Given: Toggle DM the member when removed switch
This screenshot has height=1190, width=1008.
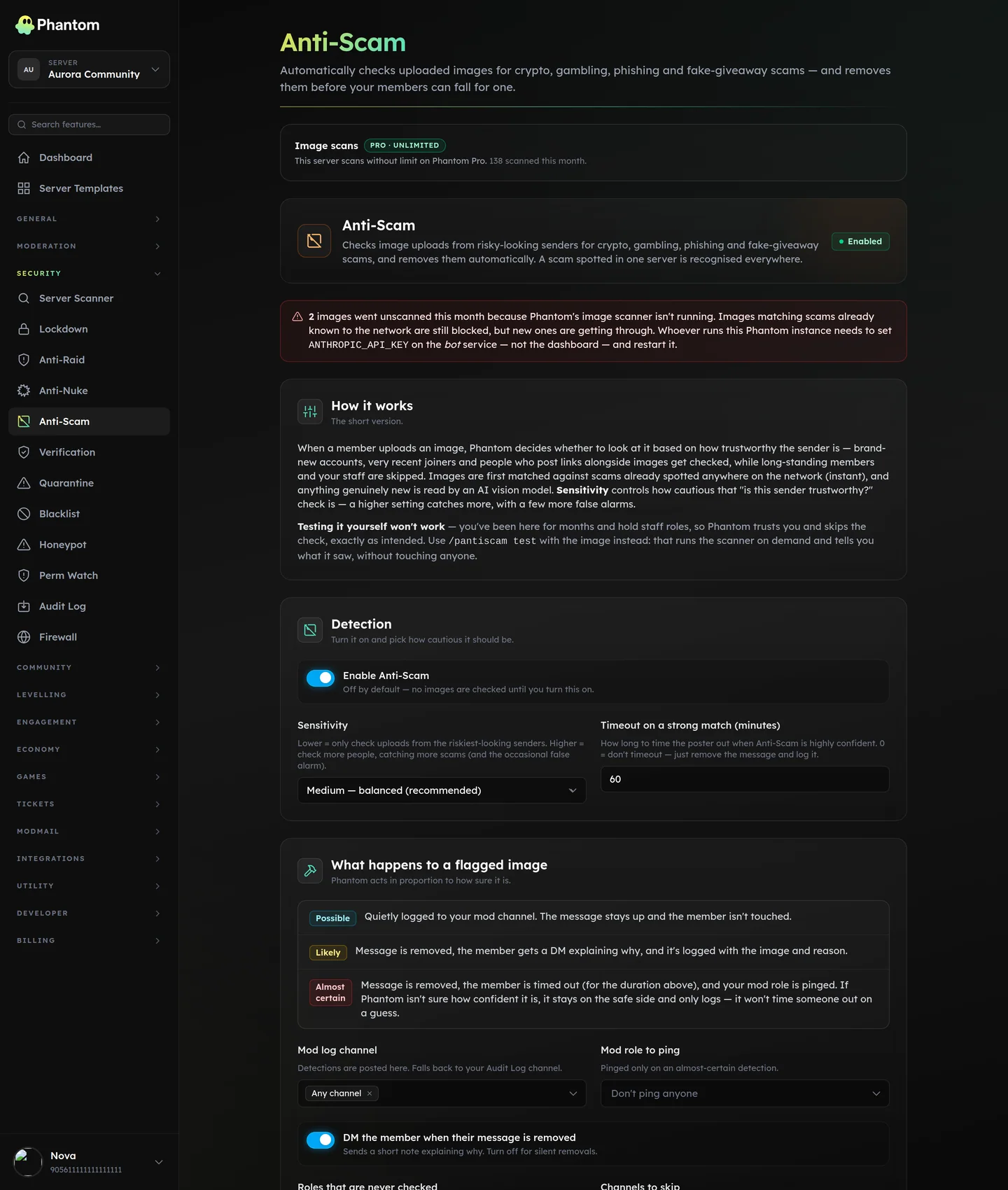Looking at the screenshot, I should (321, 1140).
